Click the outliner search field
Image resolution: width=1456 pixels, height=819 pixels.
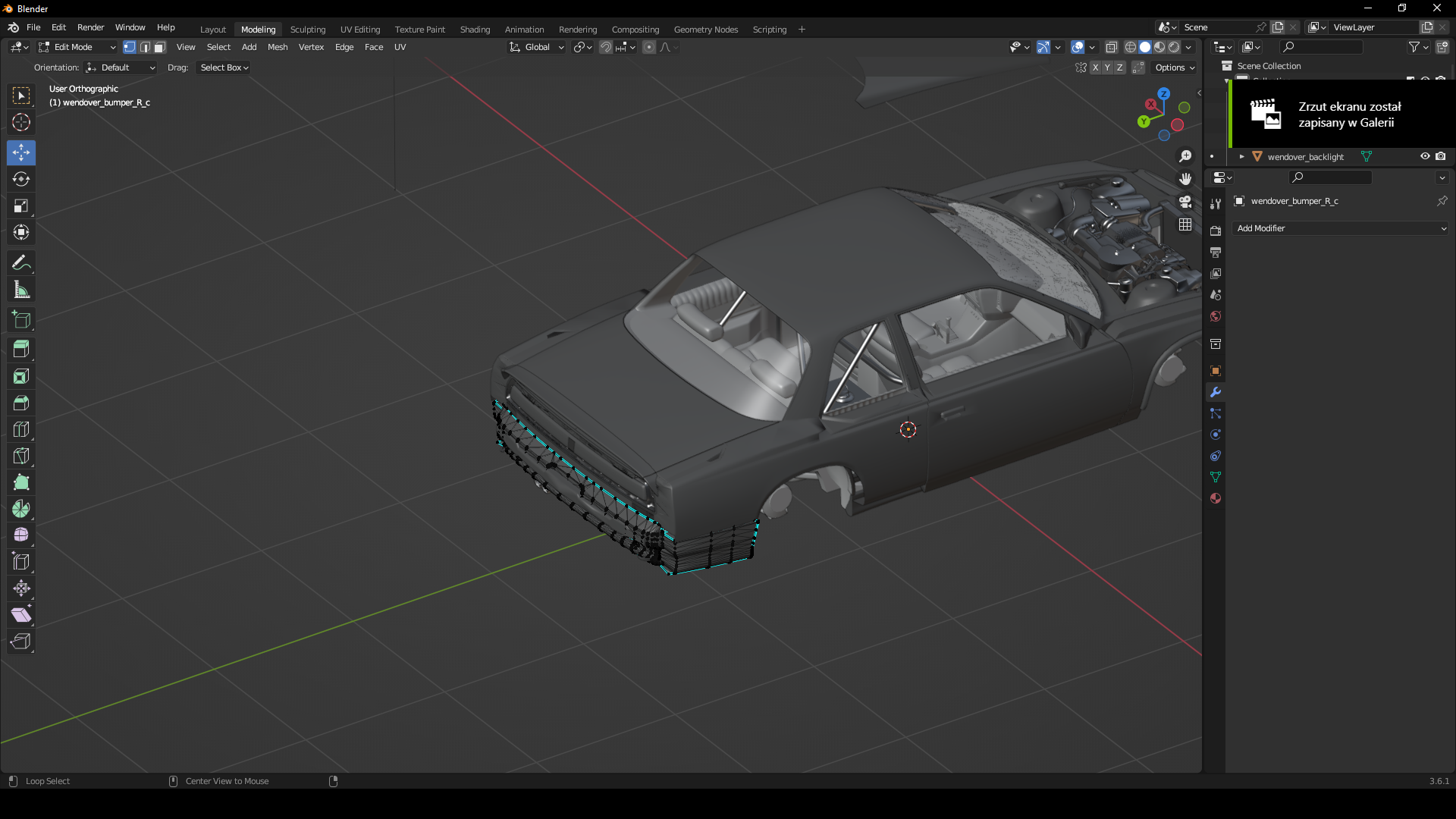click(x=1322, y=47)
